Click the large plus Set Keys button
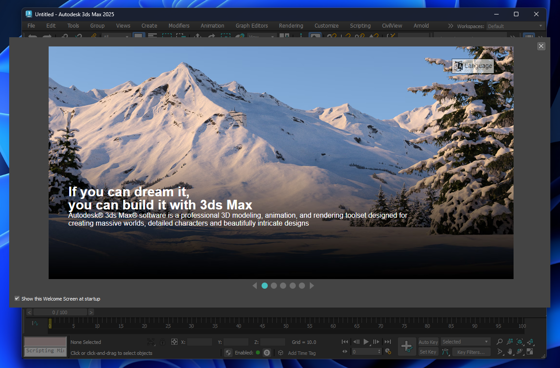Viewport: 560px width, 368px height. 407,347
